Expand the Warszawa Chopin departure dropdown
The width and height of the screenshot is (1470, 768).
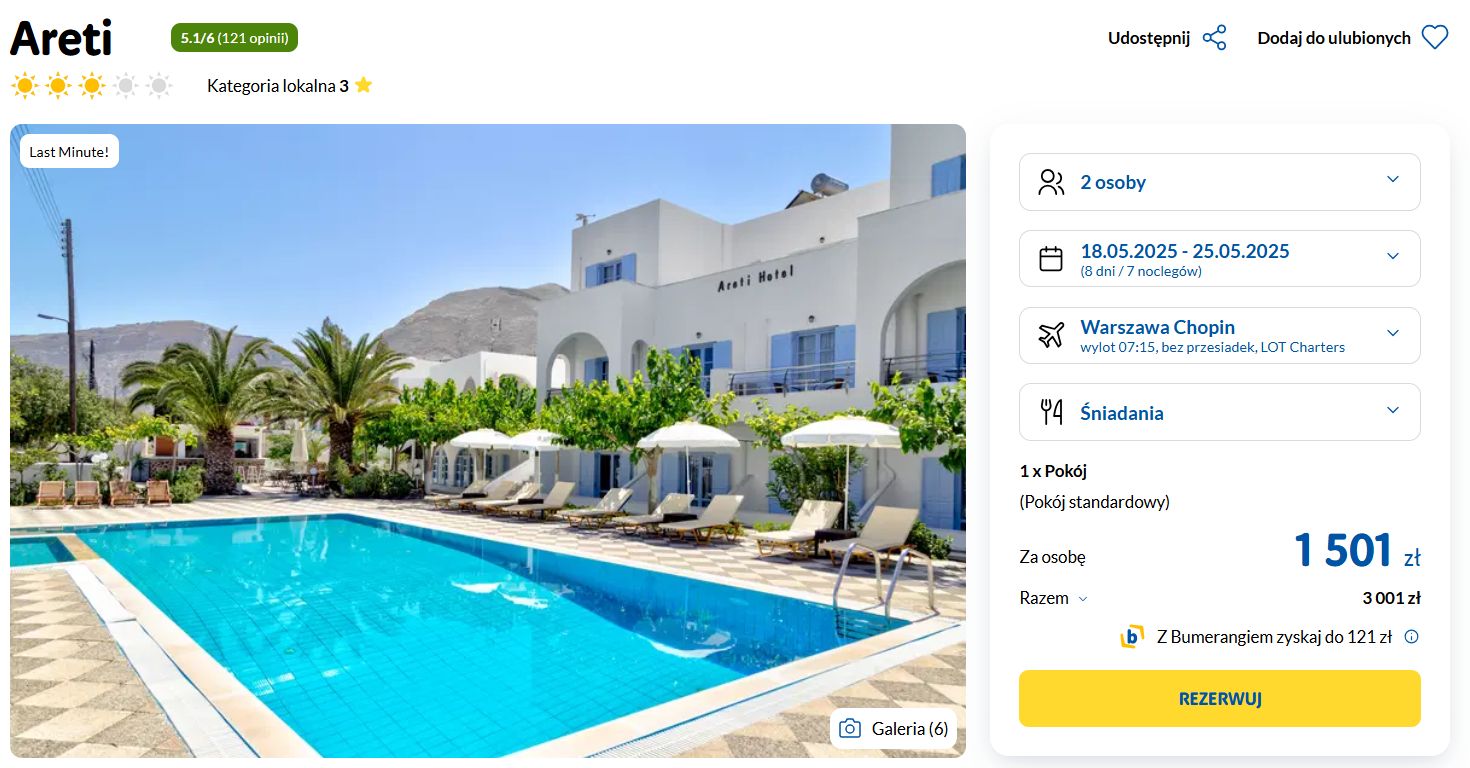click(1220, 335)
